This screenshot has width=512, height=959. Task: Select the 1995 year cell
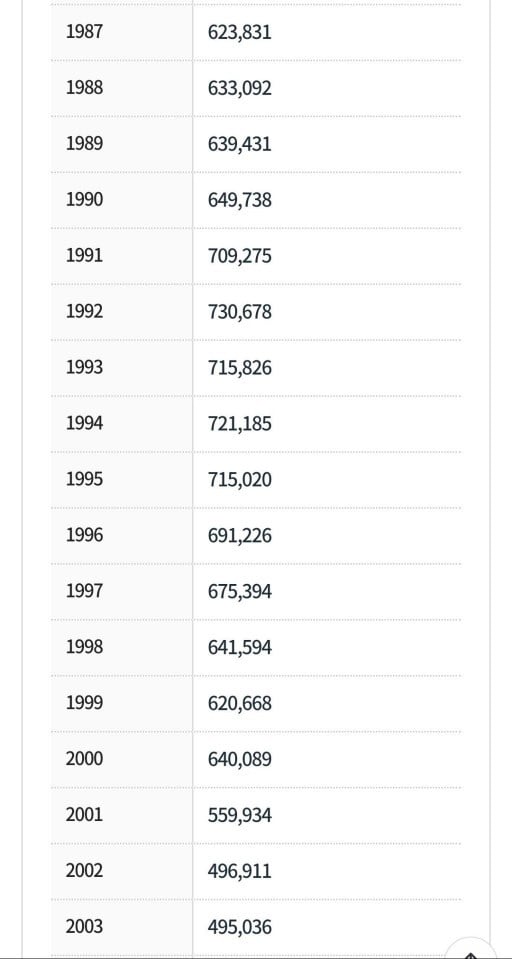(x=122, y=480)
